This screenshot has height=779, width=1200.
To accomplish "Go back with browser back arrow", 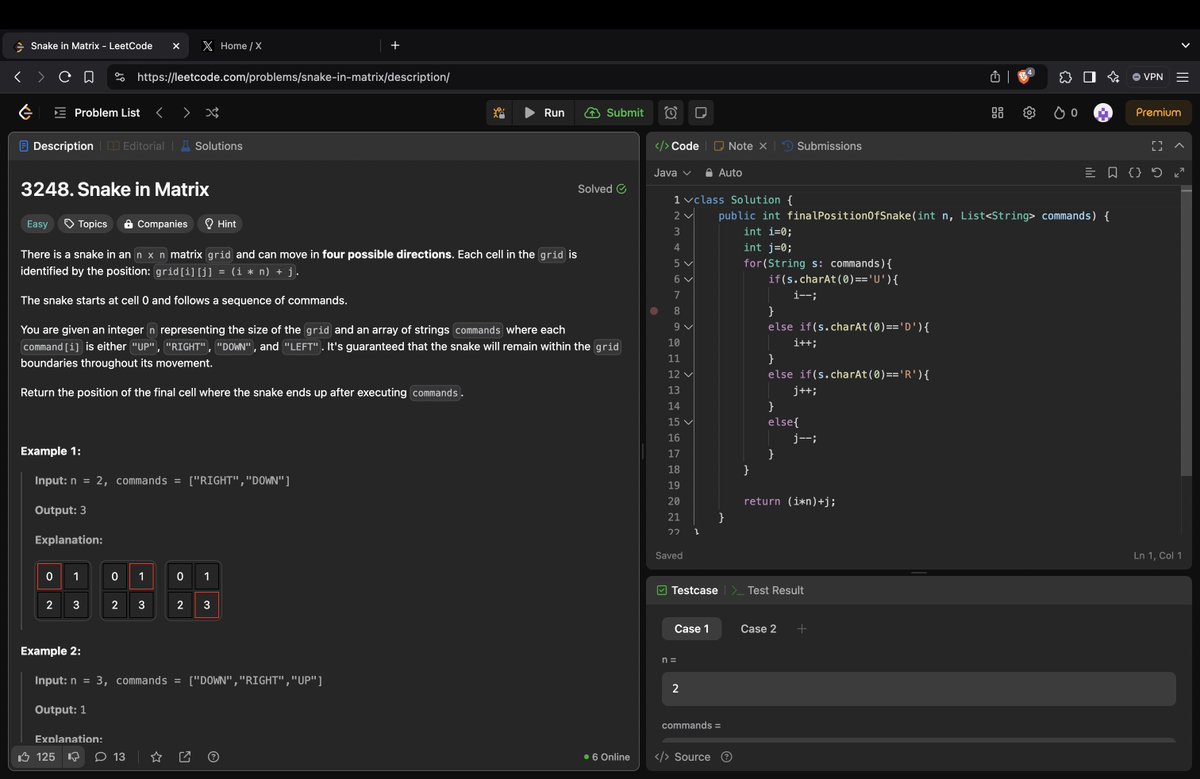I will (17, 77).
